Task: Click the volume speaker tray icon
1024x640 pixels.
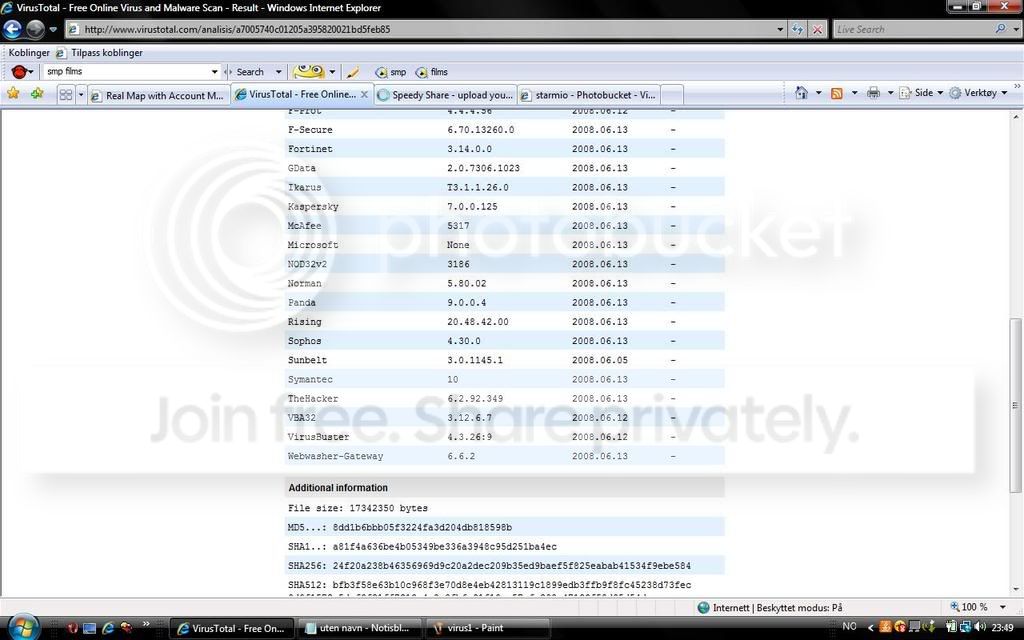Action: coord(981,627)
